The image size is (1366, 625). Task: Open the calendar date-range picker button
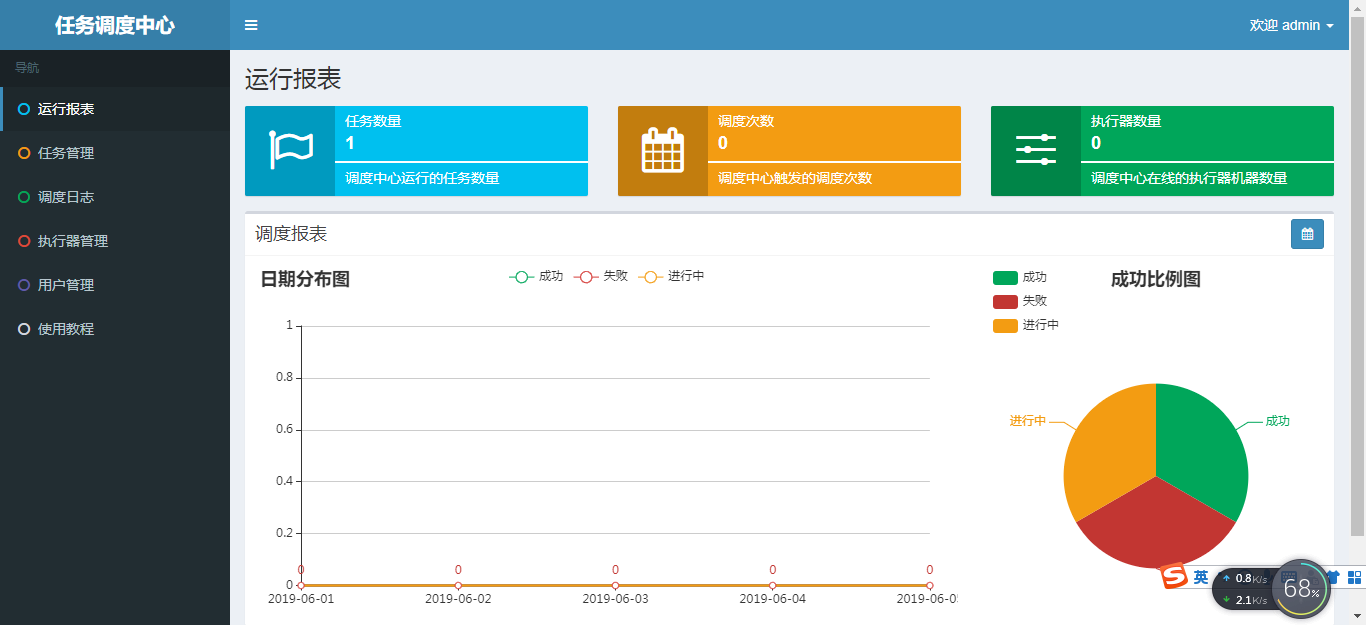pyautogui.click(x=1307, y=234)
